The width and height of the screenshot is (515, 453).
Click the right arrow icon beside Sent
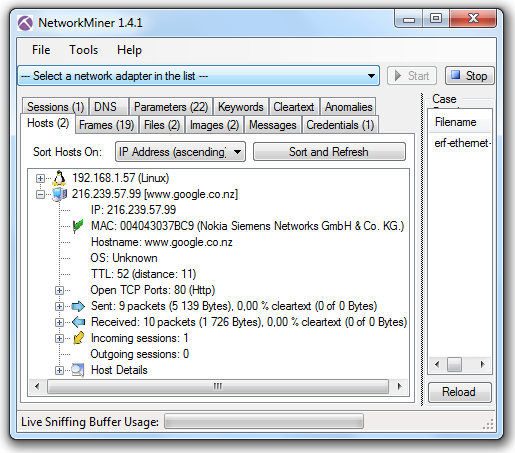pyautogui.click(x=78, y=306)
